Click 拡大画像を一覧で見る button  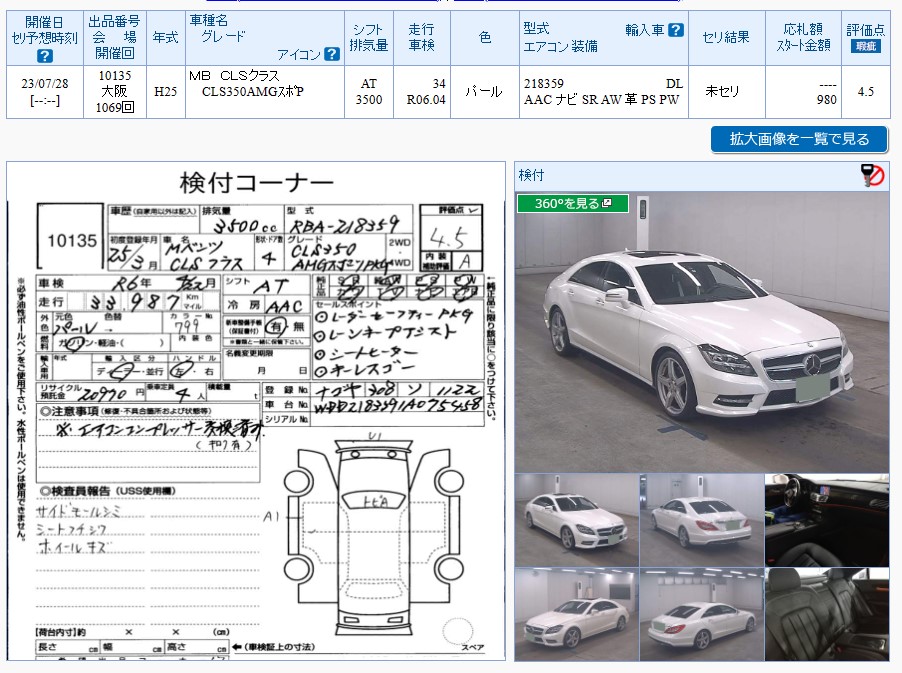pyautogui.click(x=799, y=139)
